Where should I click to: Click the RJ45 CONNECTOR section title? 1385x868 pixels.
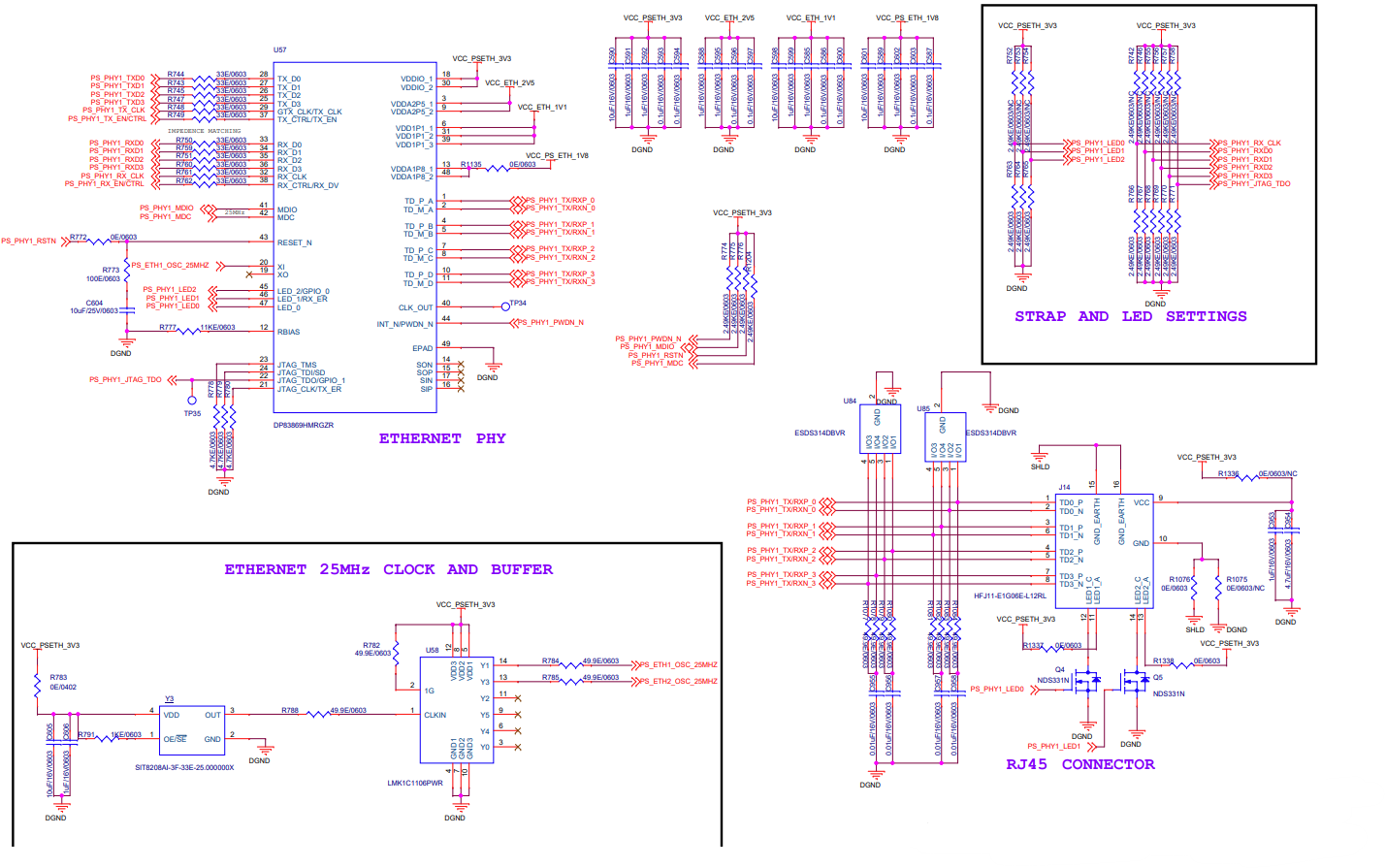[x=1079, y=765]
